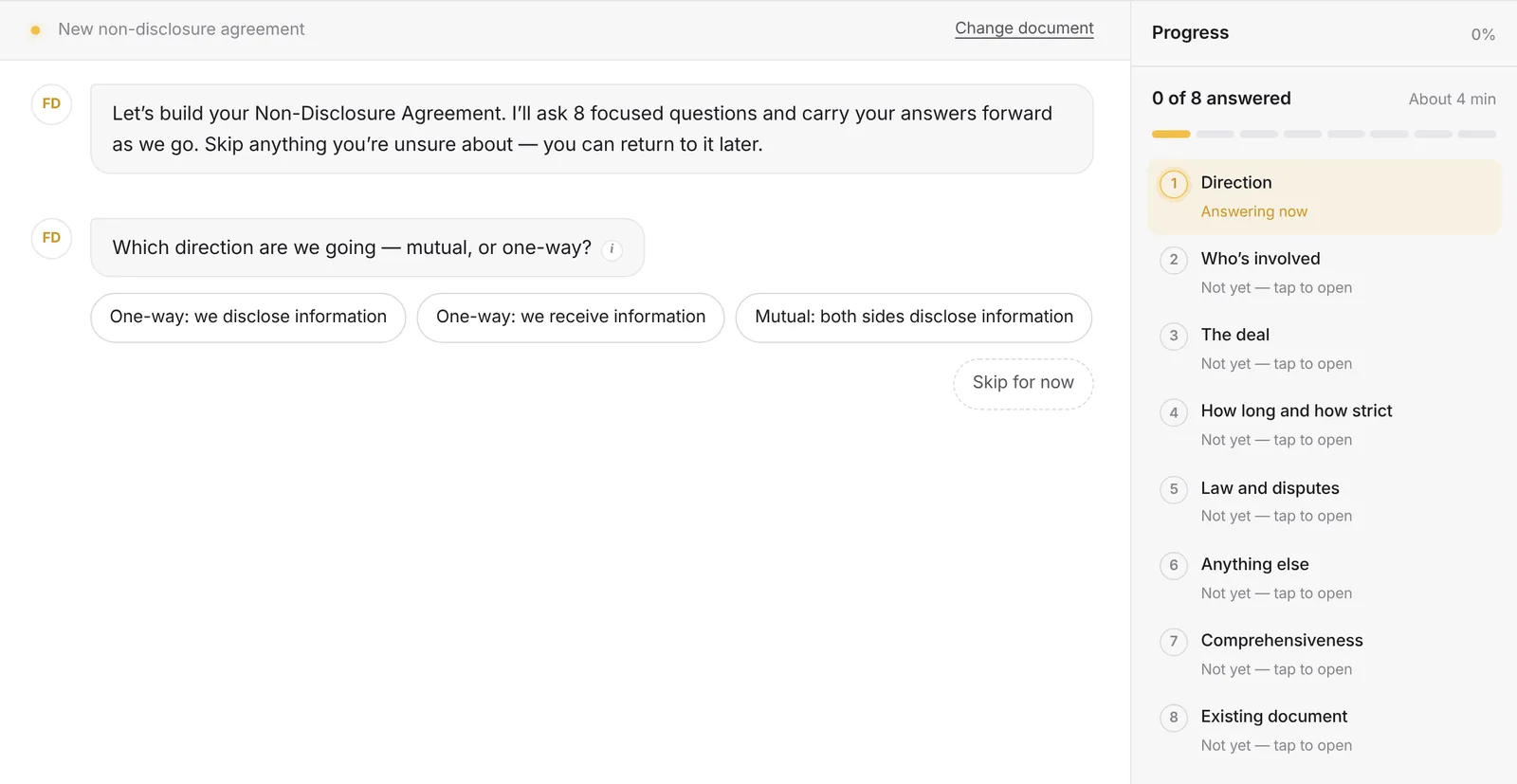1517x784 pixels.
Task: Choose One-way: we receive information
Action: [x=571, y=318]
